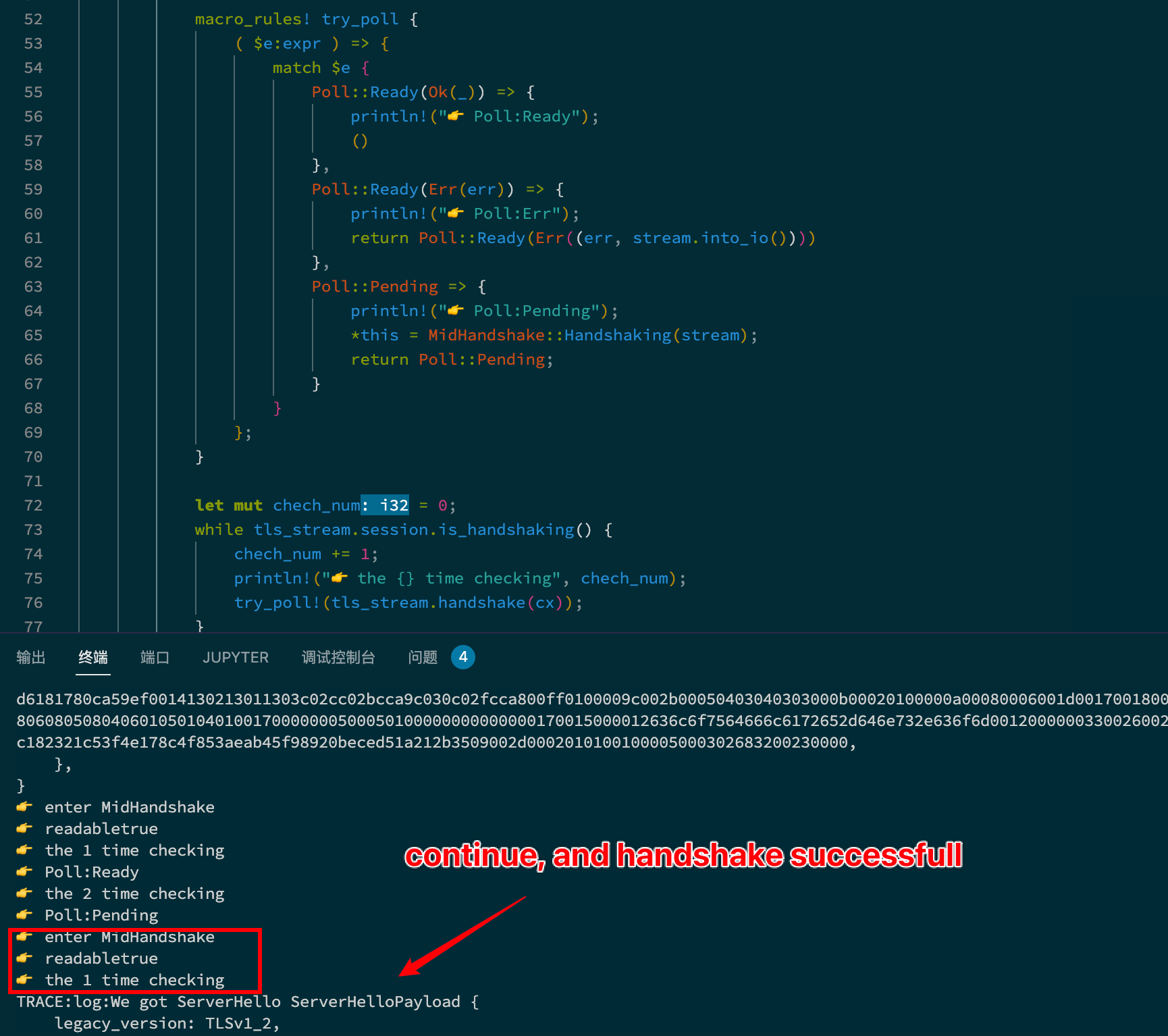The width and height of the screenshot is (1168, 1036).
Task: Click 'stream.into_io()' on line 61
Action: (710, 238)
